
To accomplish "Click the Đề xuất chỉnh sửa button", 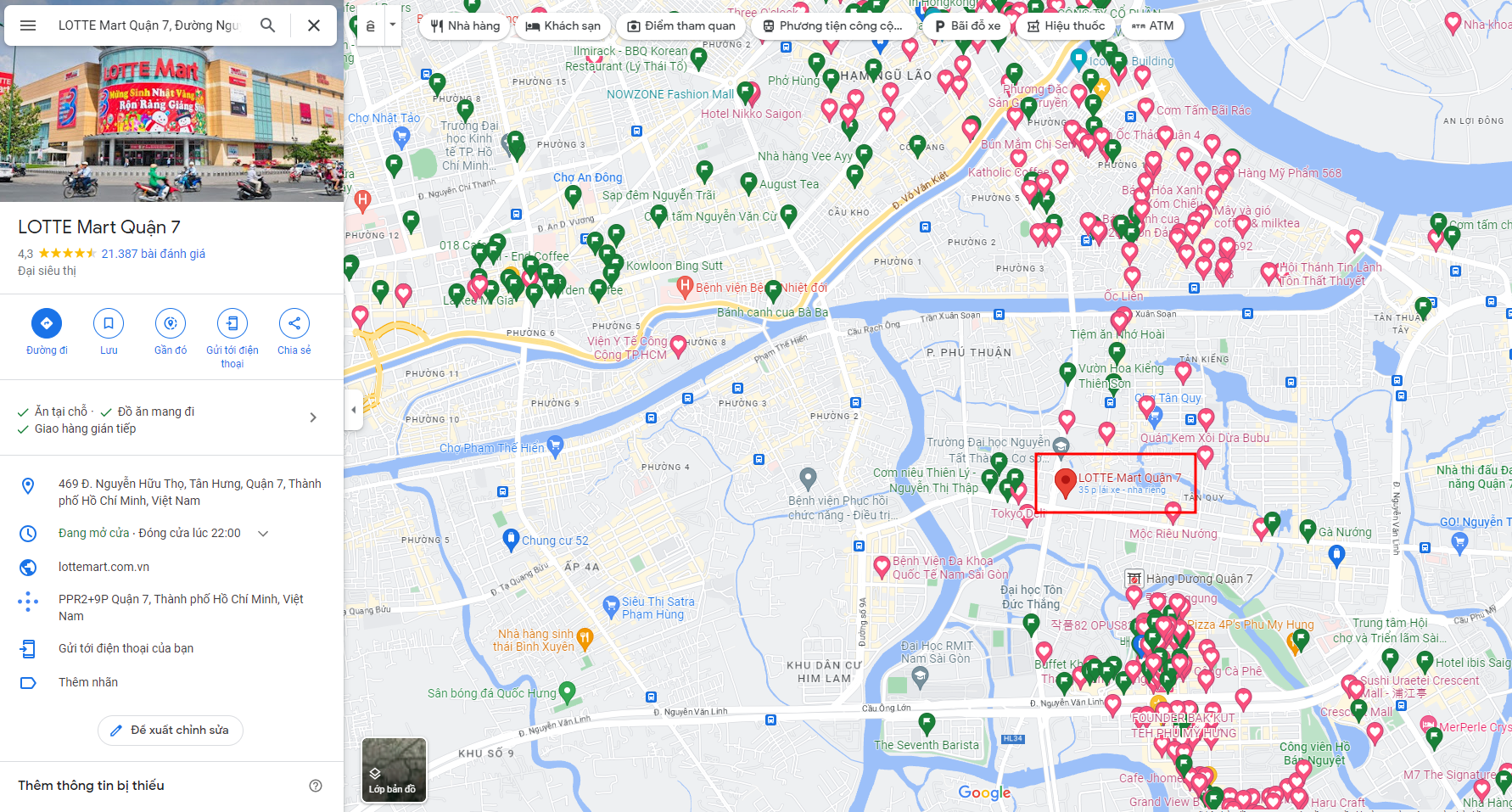I will point(171,730).
